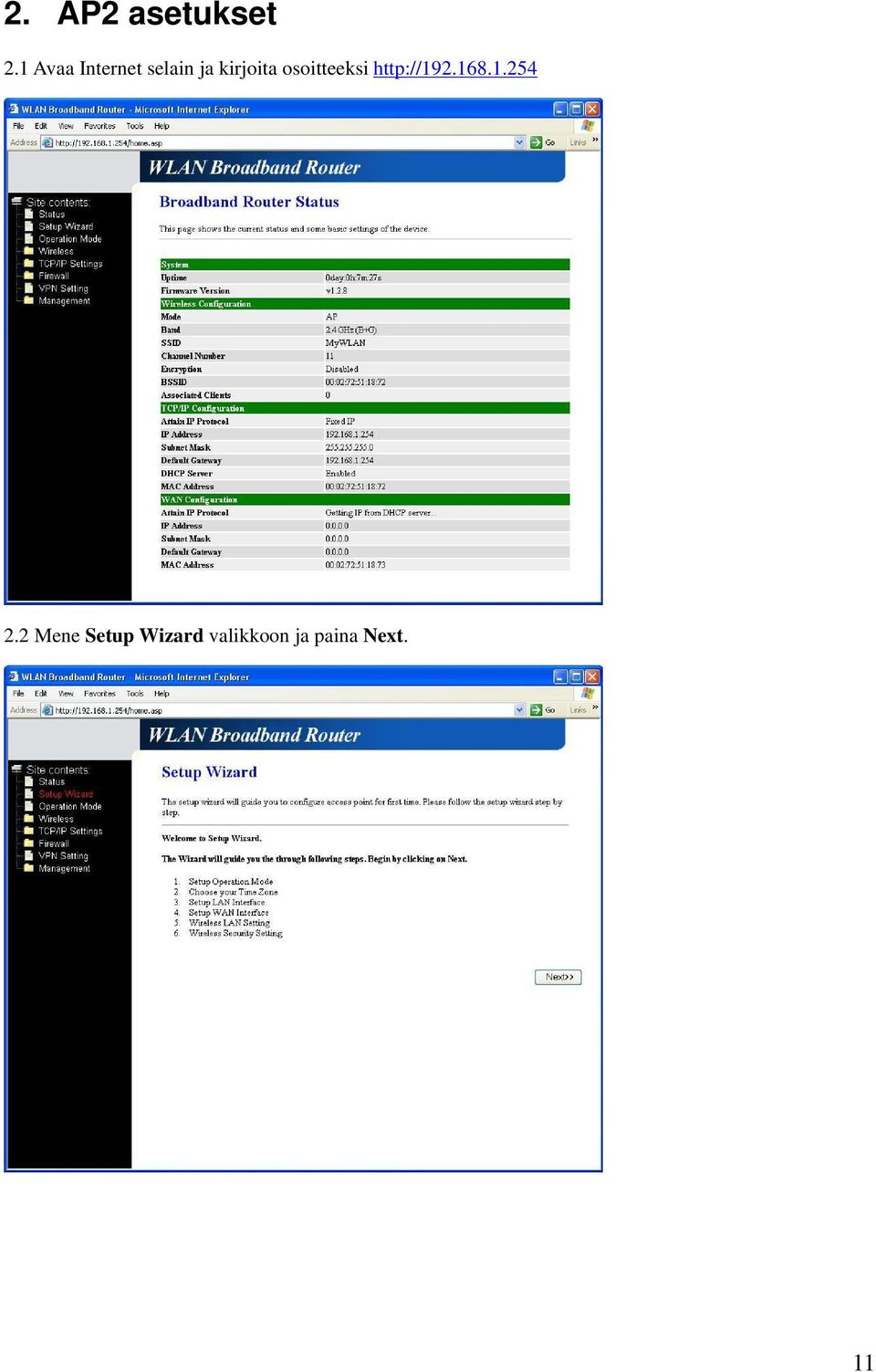Viewport: 876px width, 1372px height.
Task: Click Site contents computer icon in Setup Wizard window
Action: (16, 770)
